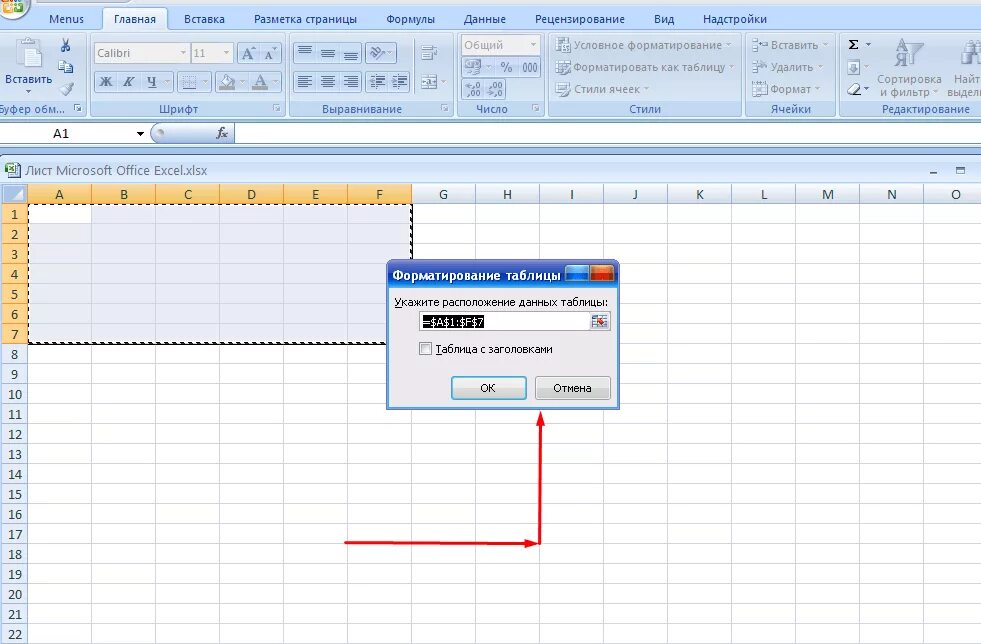The height and width of the screenshot is (644, 981).
Task: Click the Отмена button
Action: [x=572, y=388]
